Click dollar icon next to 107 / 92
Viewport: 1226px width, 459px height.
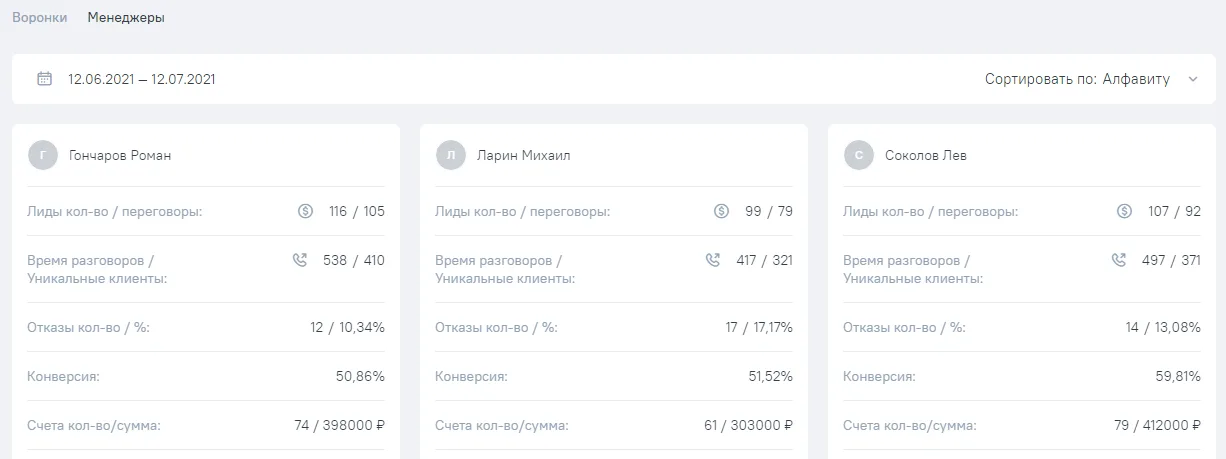(1123, 211)
